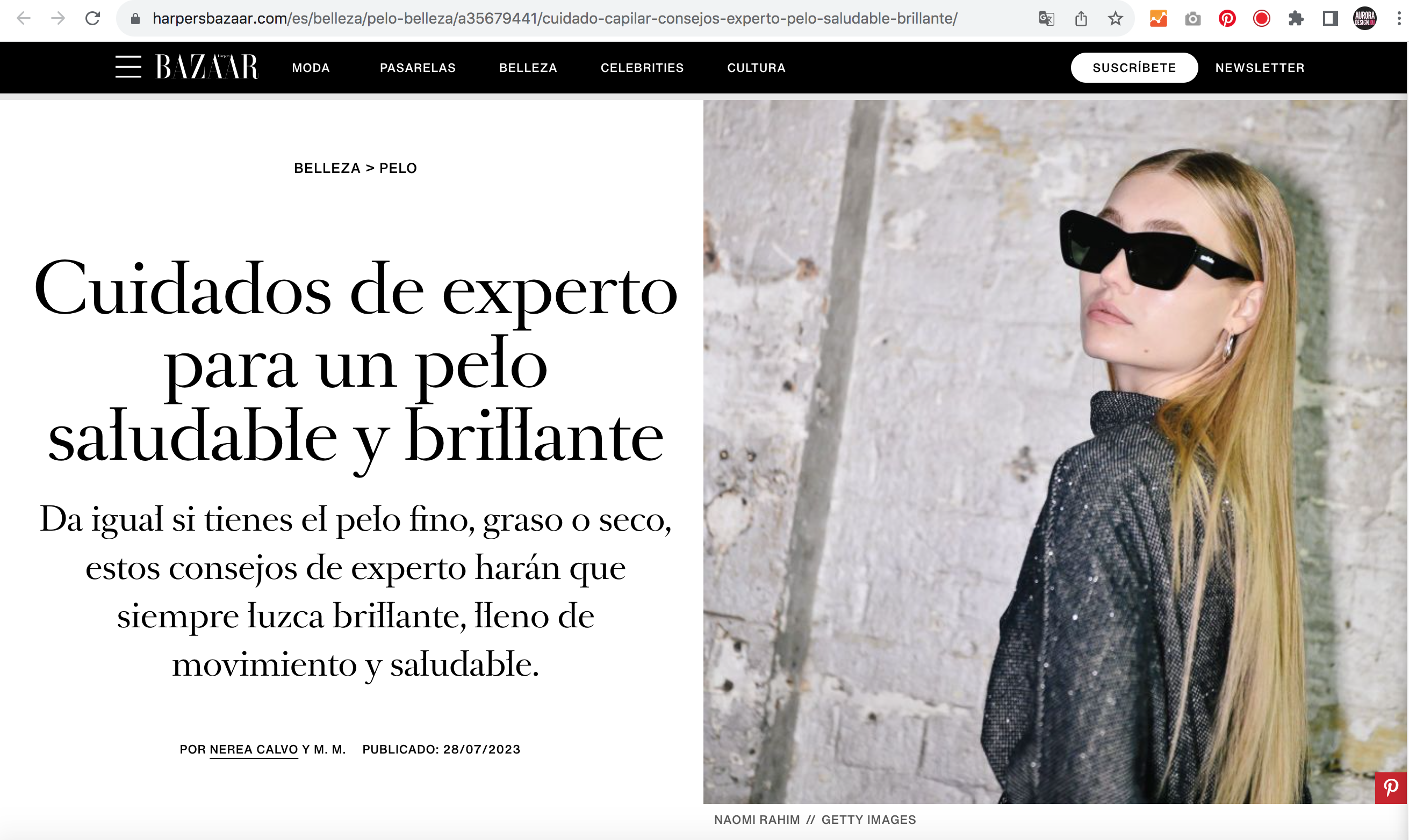Image resolution: width=1409 pixels, height=840 pixels.
Task: Reload the page
Action: point(92,19)
